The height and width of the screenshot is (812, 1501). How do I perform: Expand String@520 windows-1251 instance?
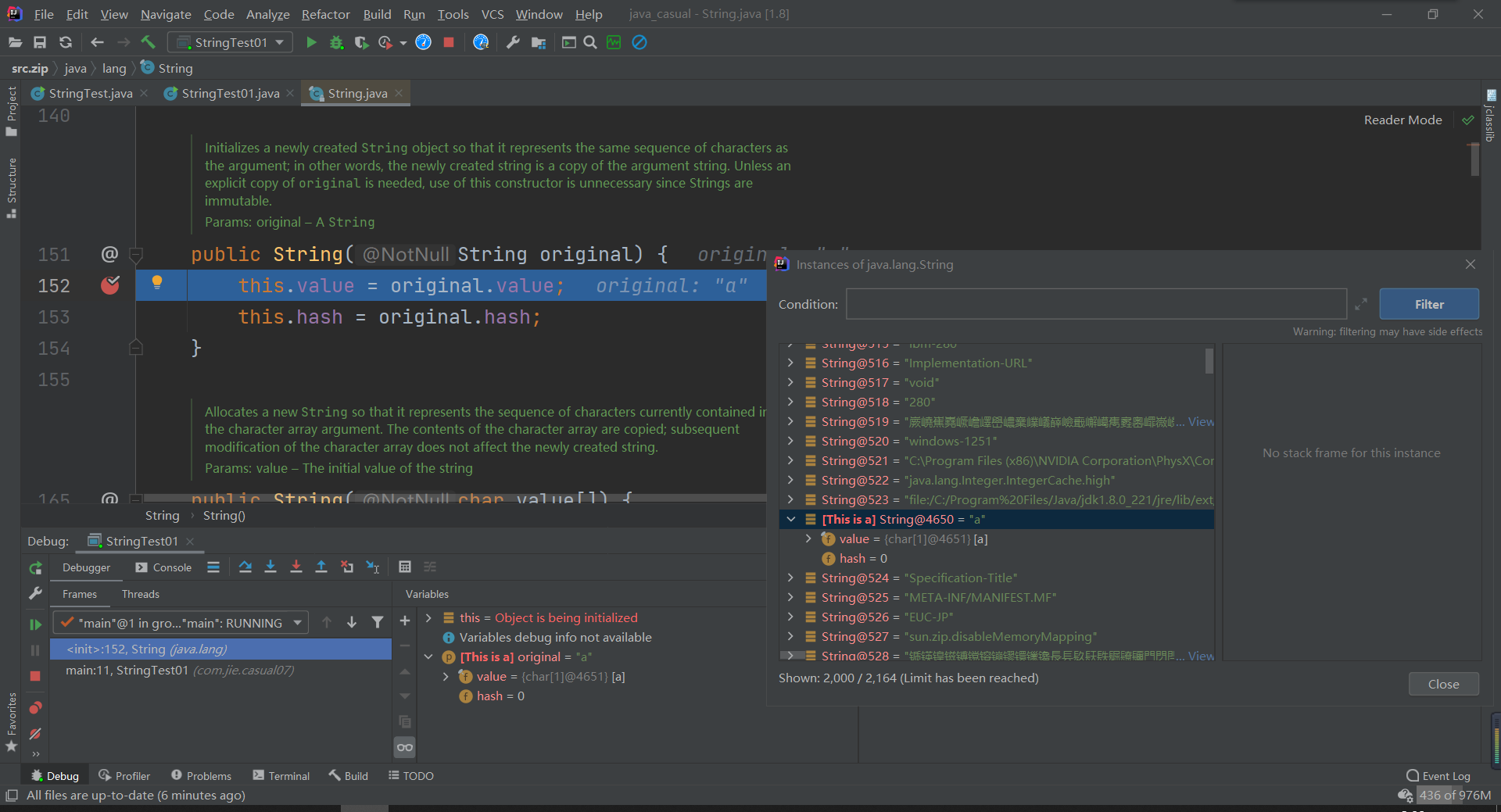[790, 441]
